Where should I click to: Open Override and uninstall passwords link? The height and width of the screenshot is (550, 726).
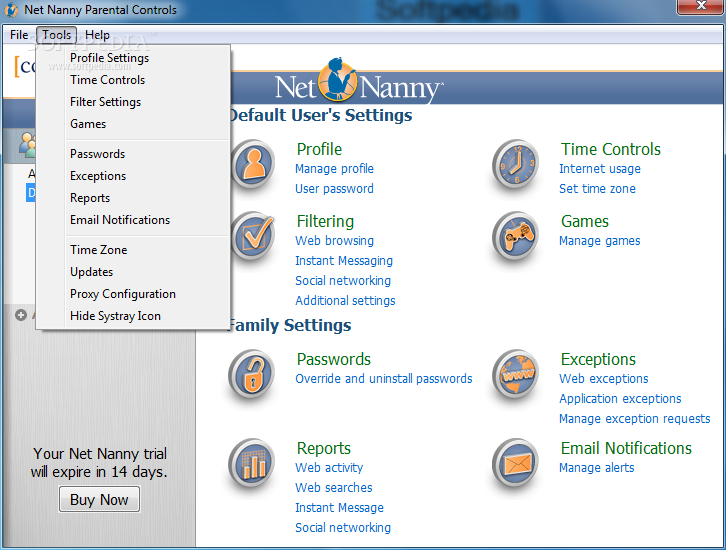(x=384, y=379)
